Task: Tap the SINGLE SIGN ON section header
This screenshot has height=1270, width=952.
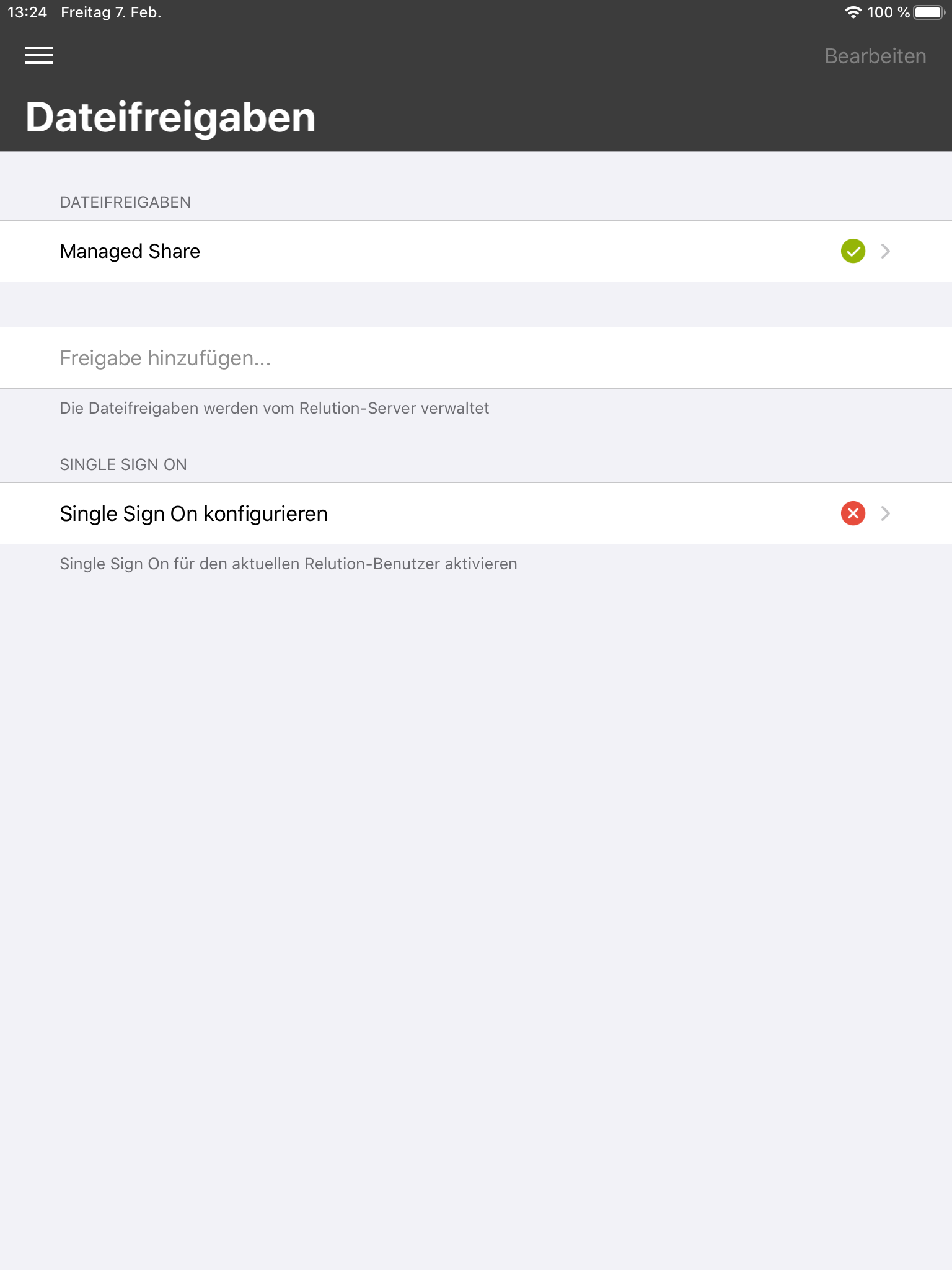Action: (123, 464)
